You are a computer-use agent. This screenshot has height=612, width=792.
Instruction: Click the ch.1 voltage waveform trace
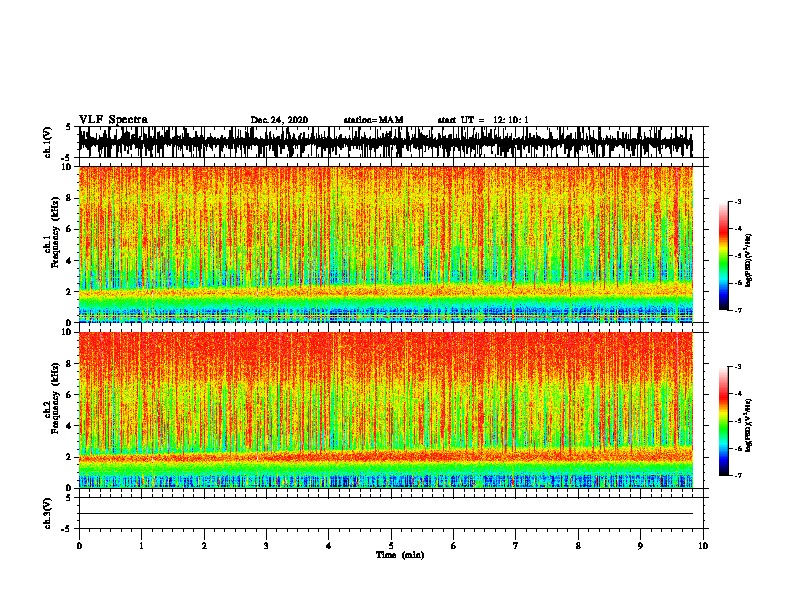(x=386, y=142)
